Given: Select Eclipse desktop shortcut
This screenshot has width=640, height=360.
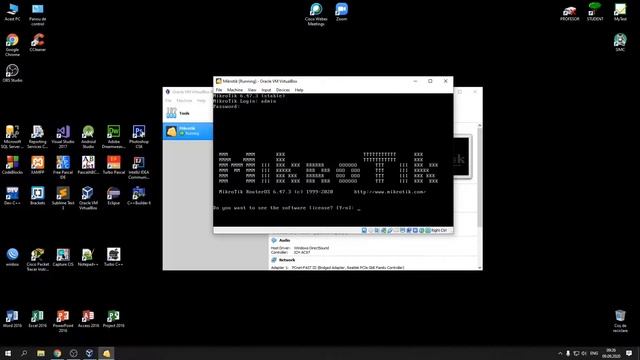Looking at the screenshot, I should pyautogui.click(x=113, y=196).
